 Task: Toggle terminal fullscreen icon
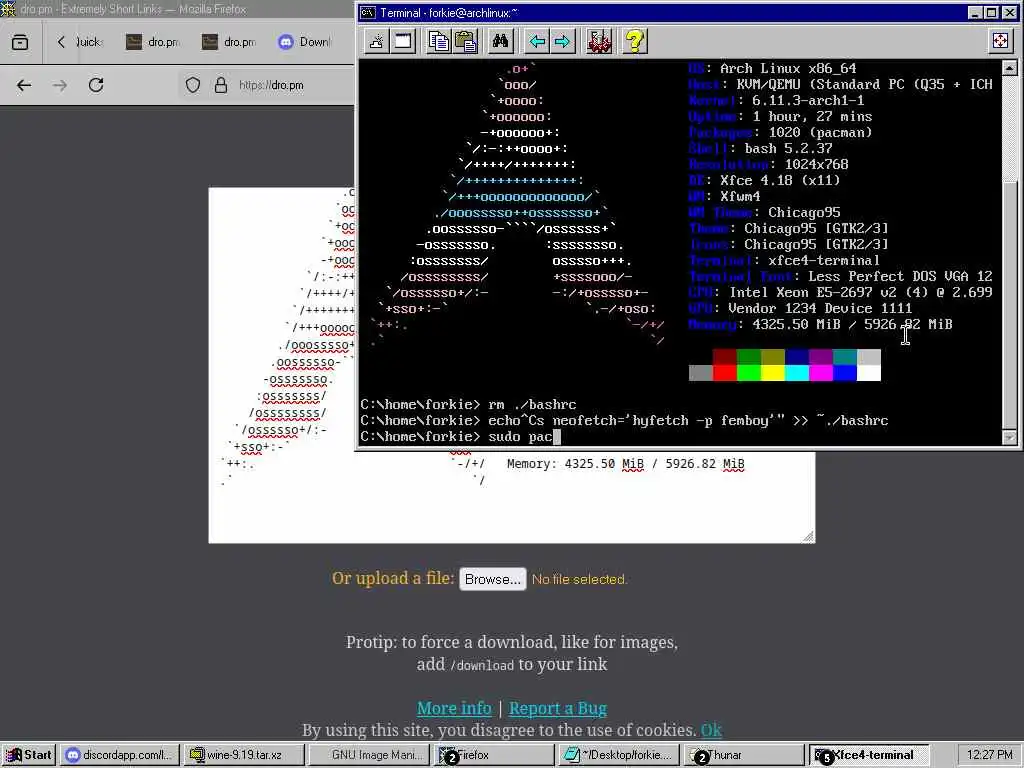tap(1000, 41)
